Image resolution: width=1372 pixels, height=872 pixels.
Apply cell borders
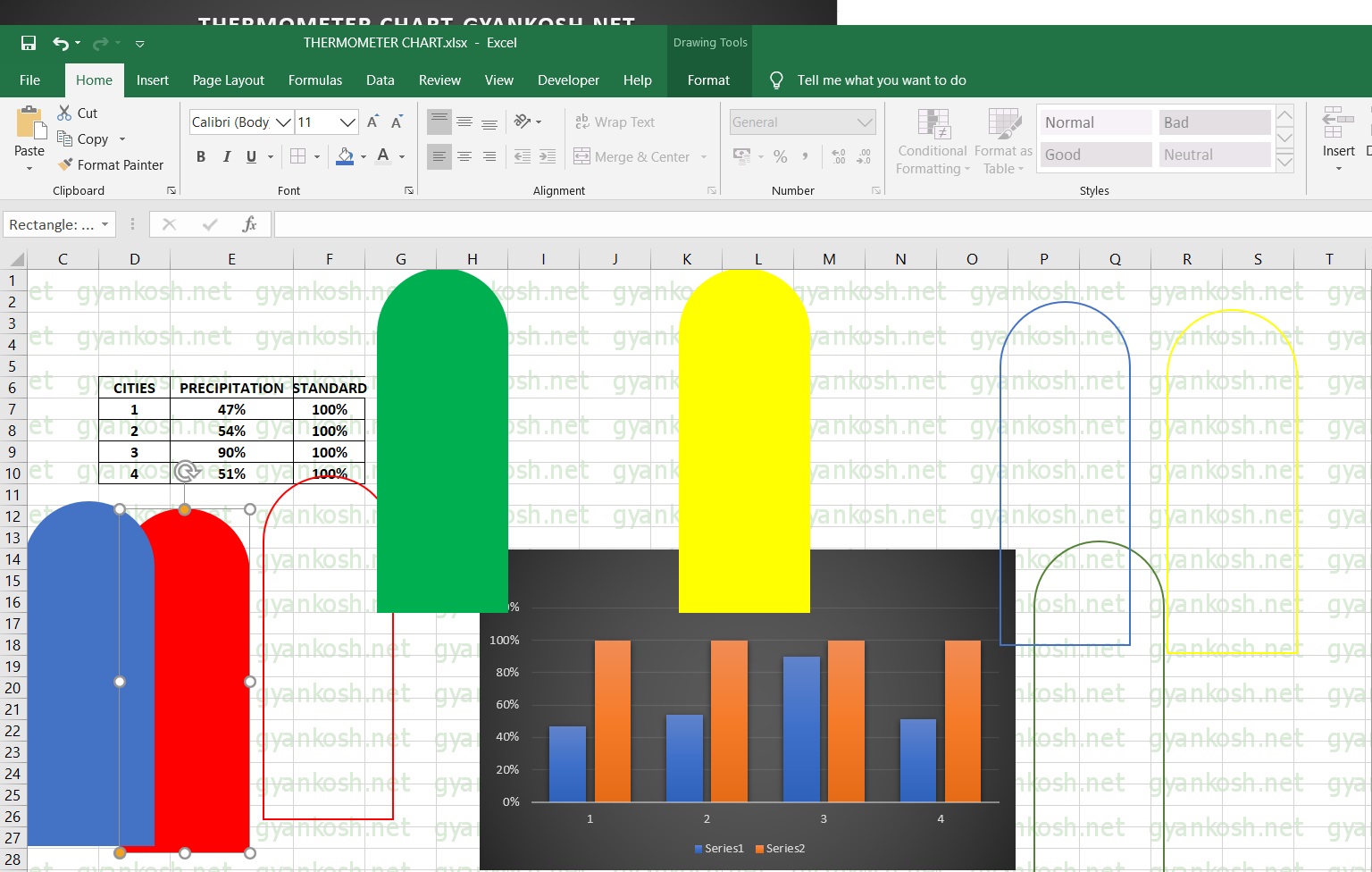tap(298, 156)
